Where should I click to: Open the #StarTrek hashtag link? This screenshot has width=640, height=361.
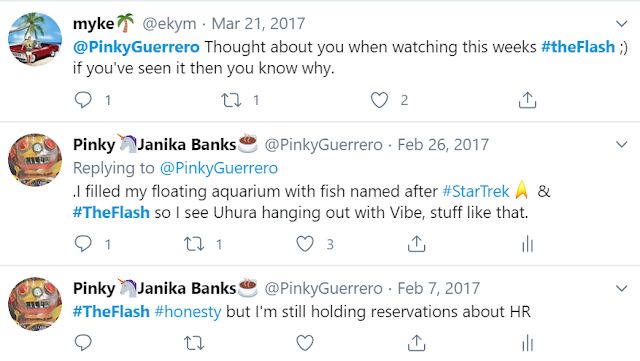476,191
